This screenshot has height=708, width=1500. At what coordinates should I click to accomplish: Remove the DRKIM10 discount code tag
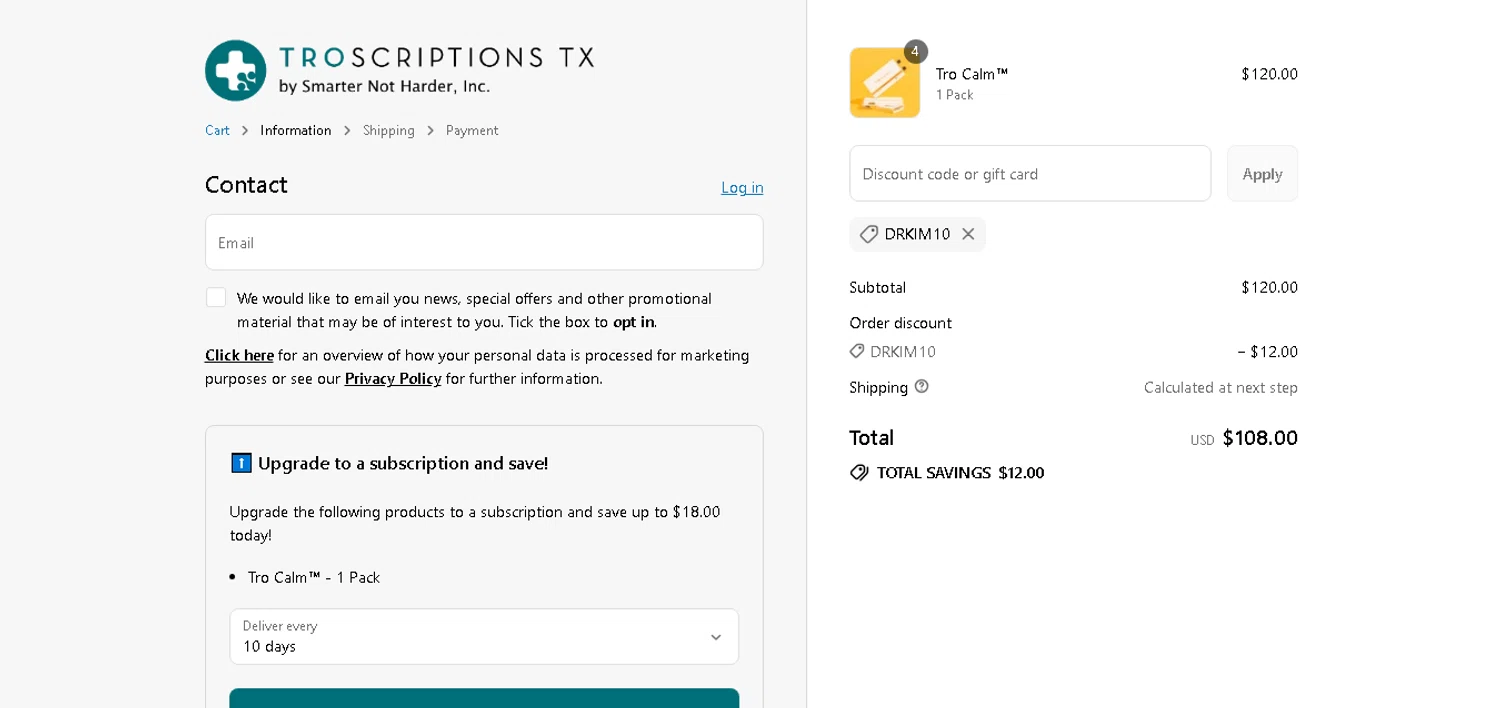tap(968, 234)
